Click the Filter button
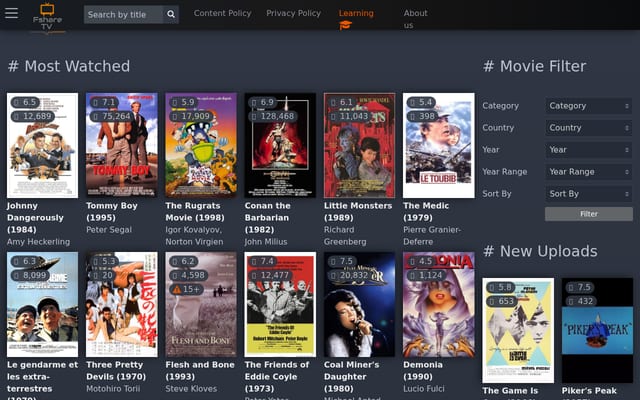 coord(589,214)
